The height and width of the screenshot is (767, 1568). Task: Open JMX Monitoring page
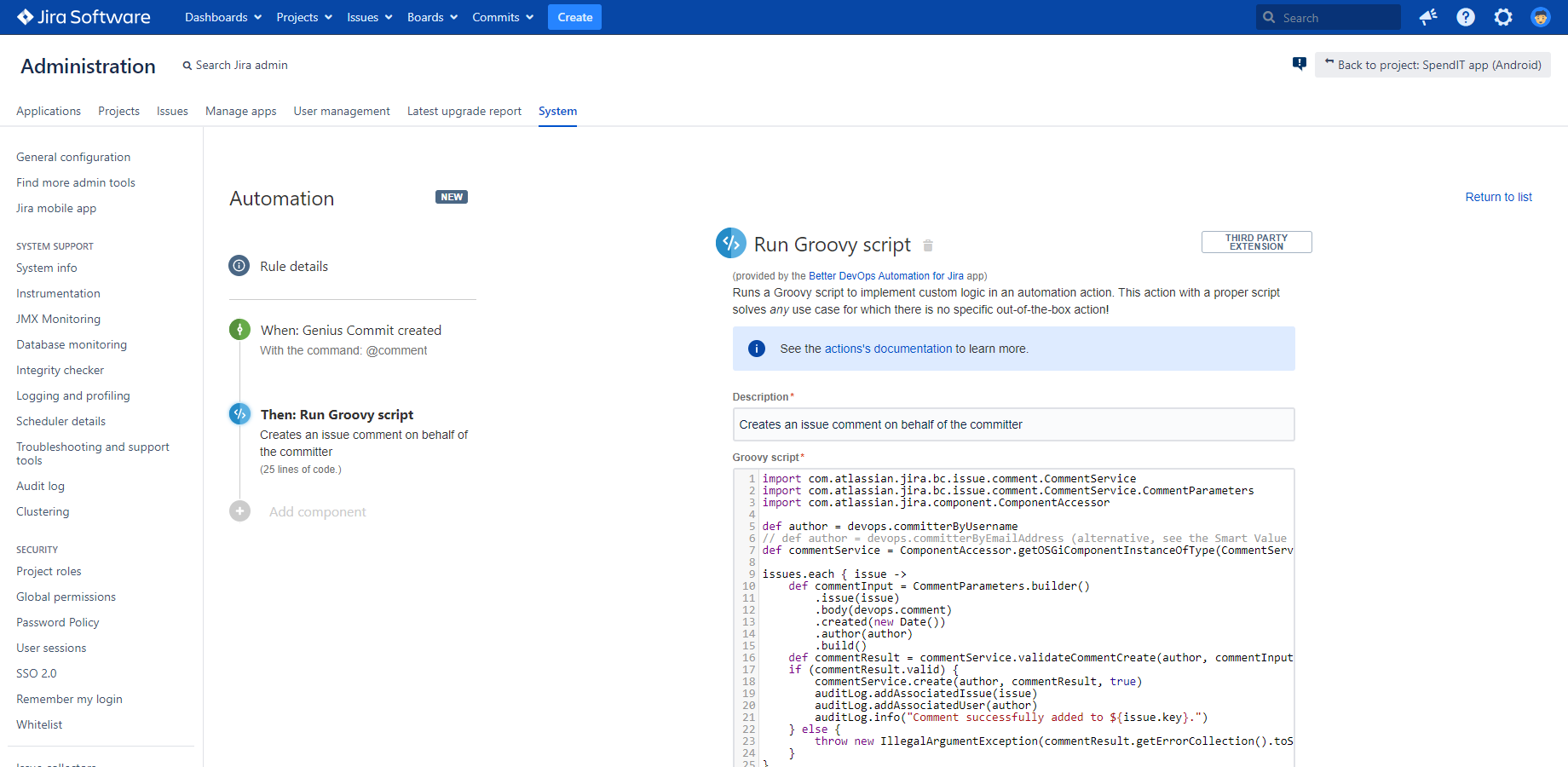tap(58, 319)
